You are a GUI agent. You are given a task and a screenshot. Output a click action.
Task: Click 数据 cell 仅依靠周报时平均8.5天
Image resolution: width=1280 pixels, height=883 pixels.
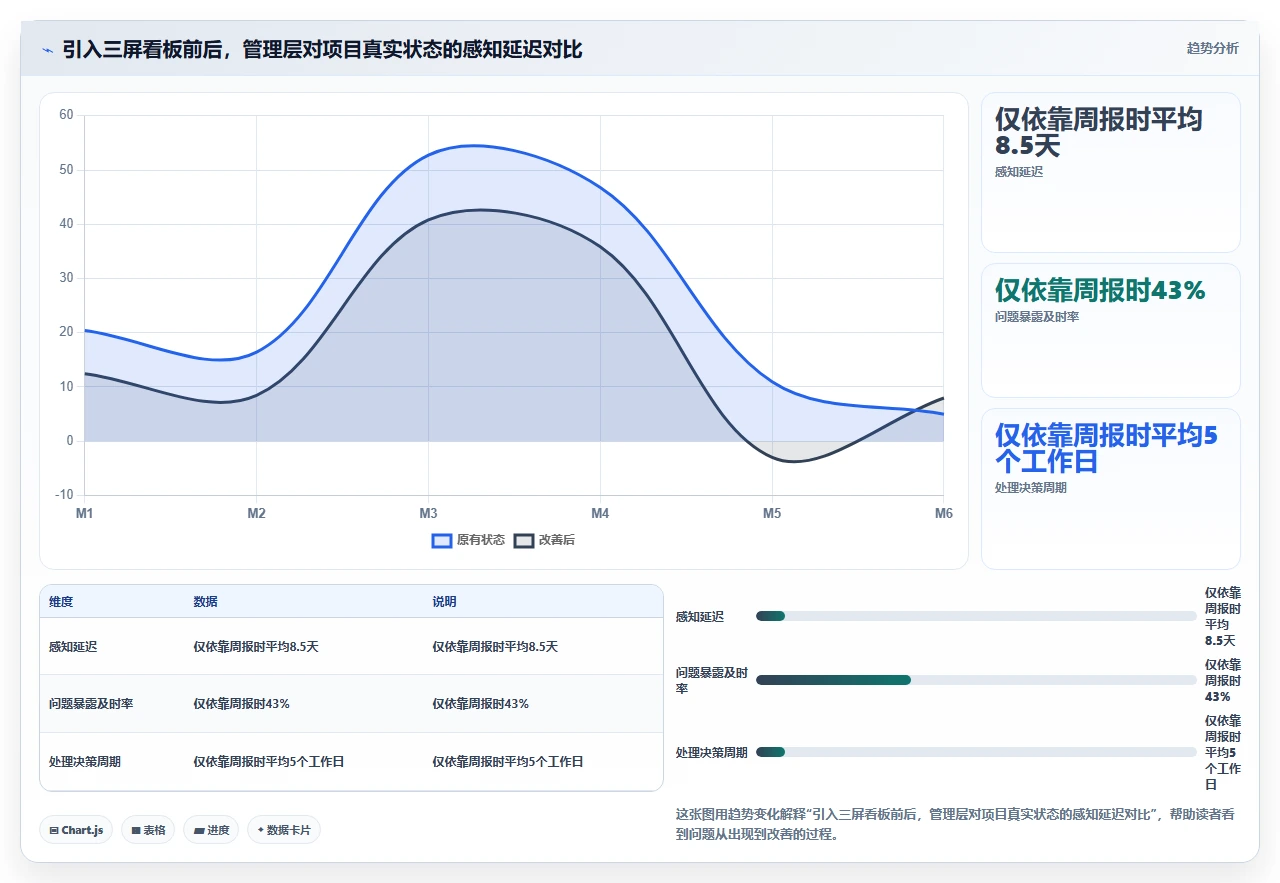coord(256,647)
